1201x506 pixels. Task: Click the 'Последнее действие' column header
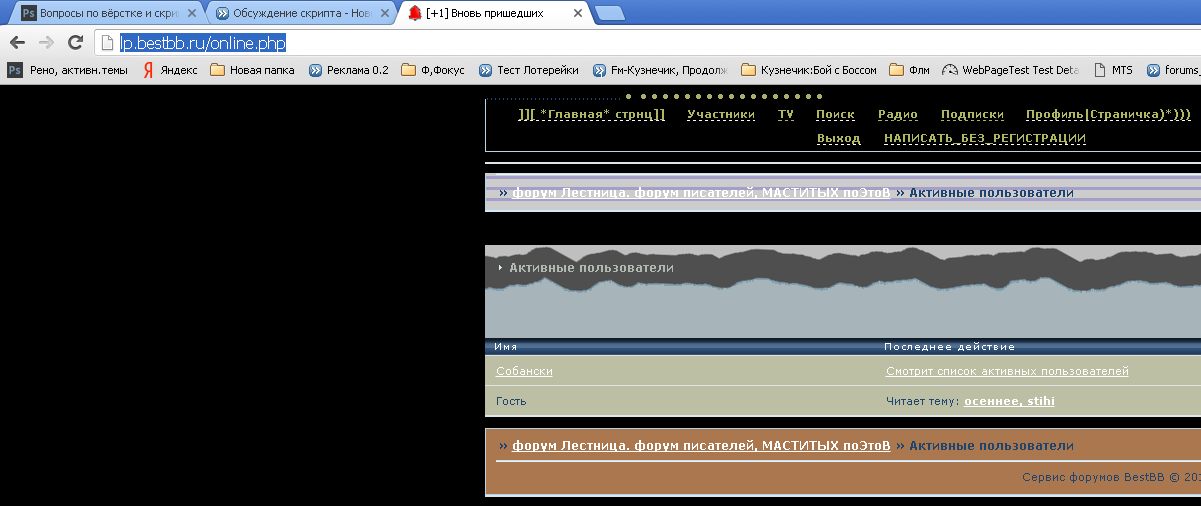point(950,347)
